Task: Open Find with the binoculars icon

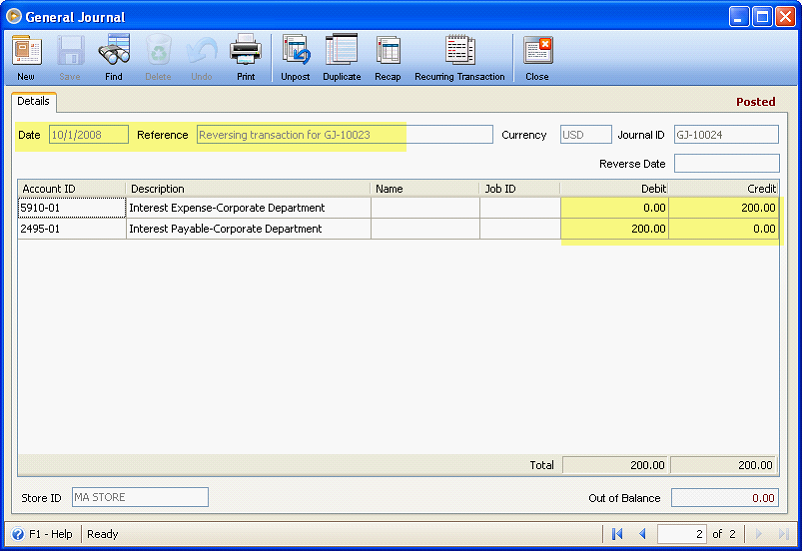Action: tap(114, 50)
